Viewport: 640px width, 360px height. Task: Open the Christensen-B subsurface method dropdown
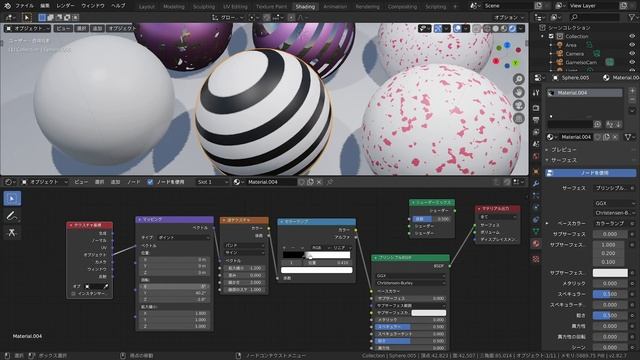pyautogui.click(x=614, y=213)
